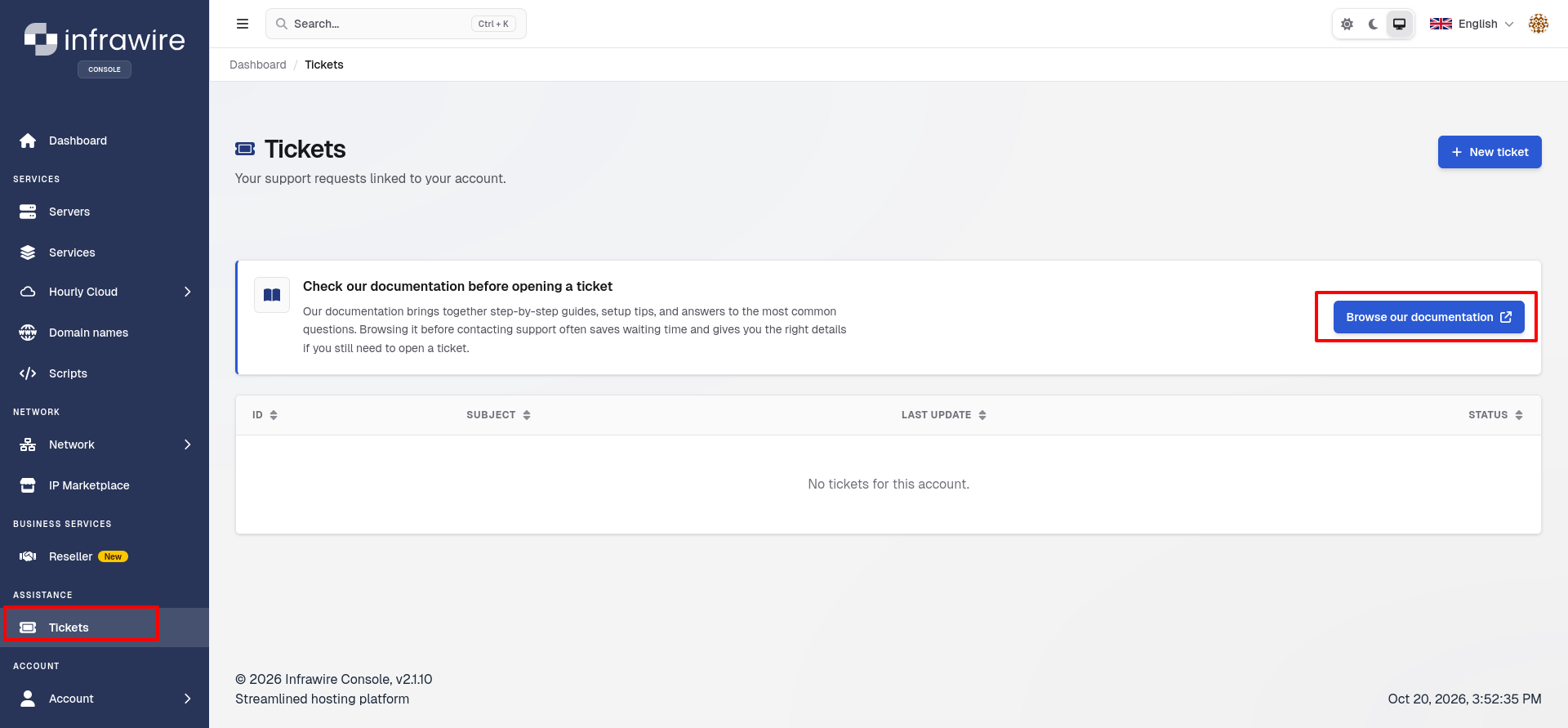
Task: Sort tickets by ID column
Action: [x=265, y=415]
